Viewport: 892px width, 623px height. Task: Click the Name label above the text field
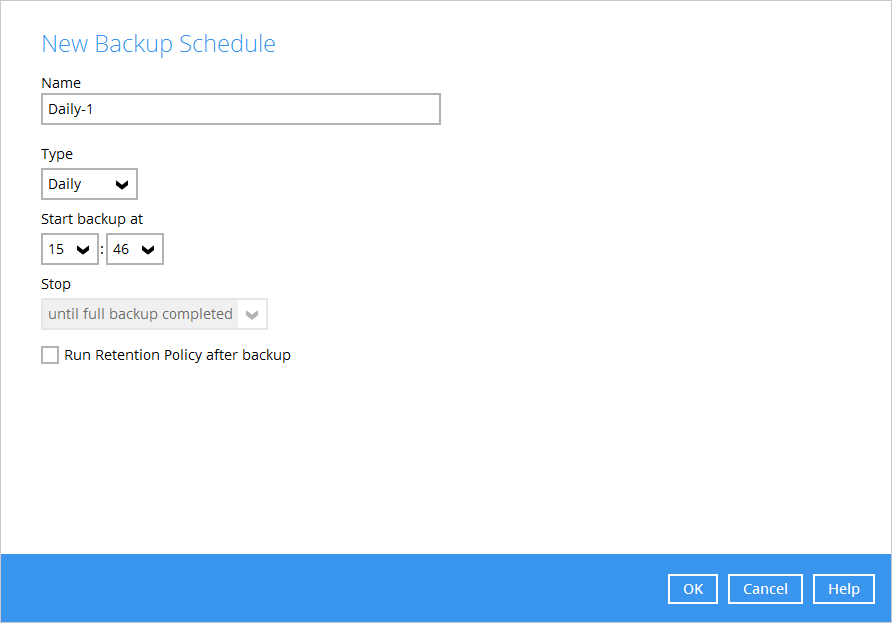point(61,83)
